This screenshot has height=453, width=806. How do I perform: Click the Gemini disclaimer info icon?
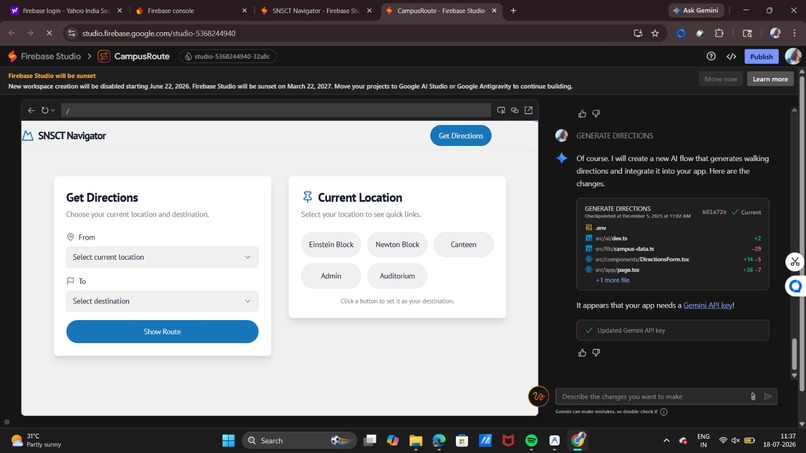tap(664, 411)
